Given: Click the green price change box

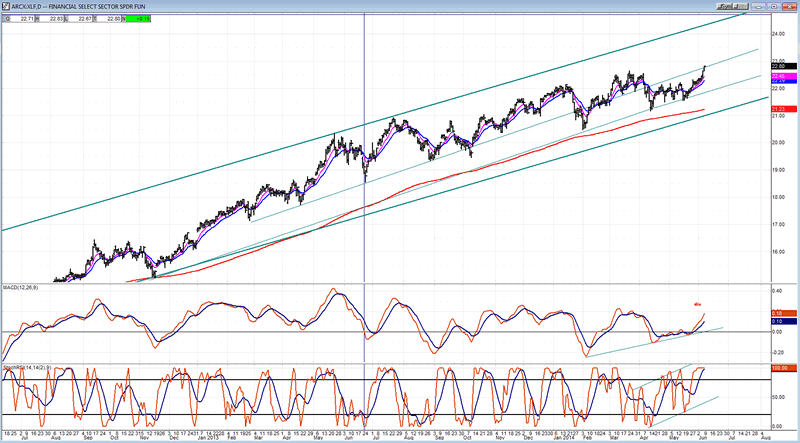Looking at the screenshot, I should pyautogui.click(x=136, y=19).
